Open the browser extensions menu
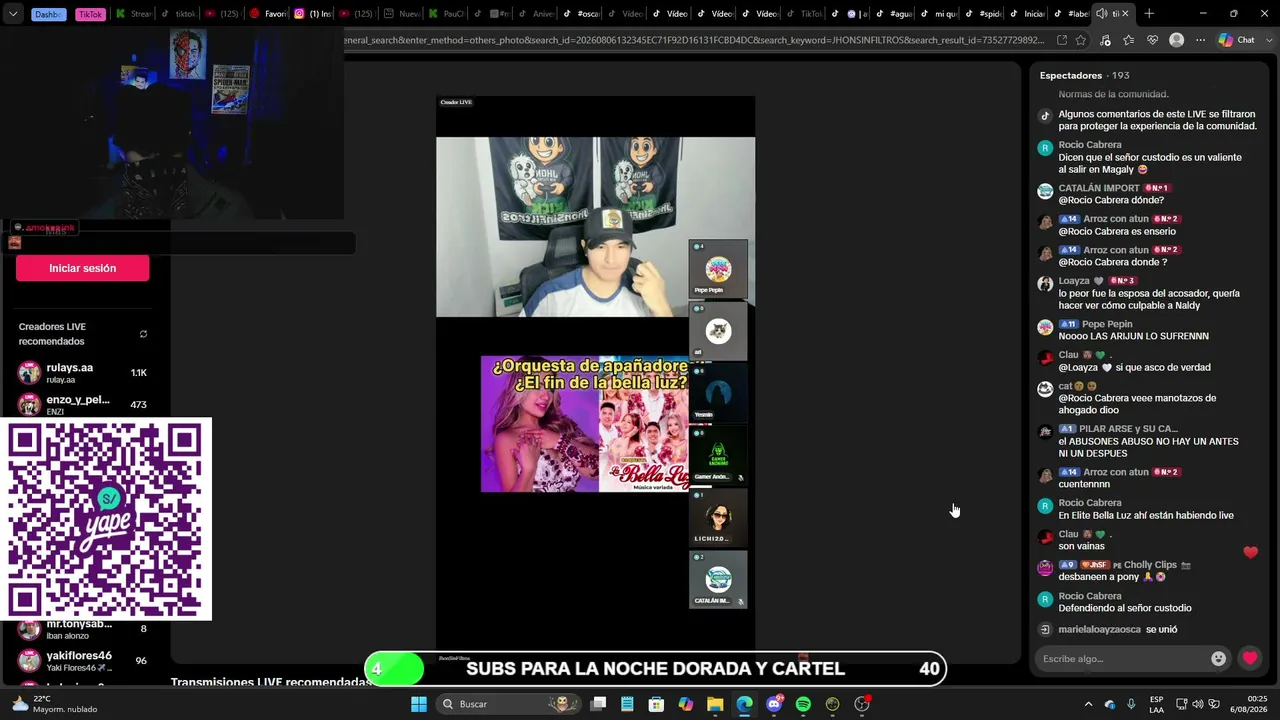 point(1105,40)
